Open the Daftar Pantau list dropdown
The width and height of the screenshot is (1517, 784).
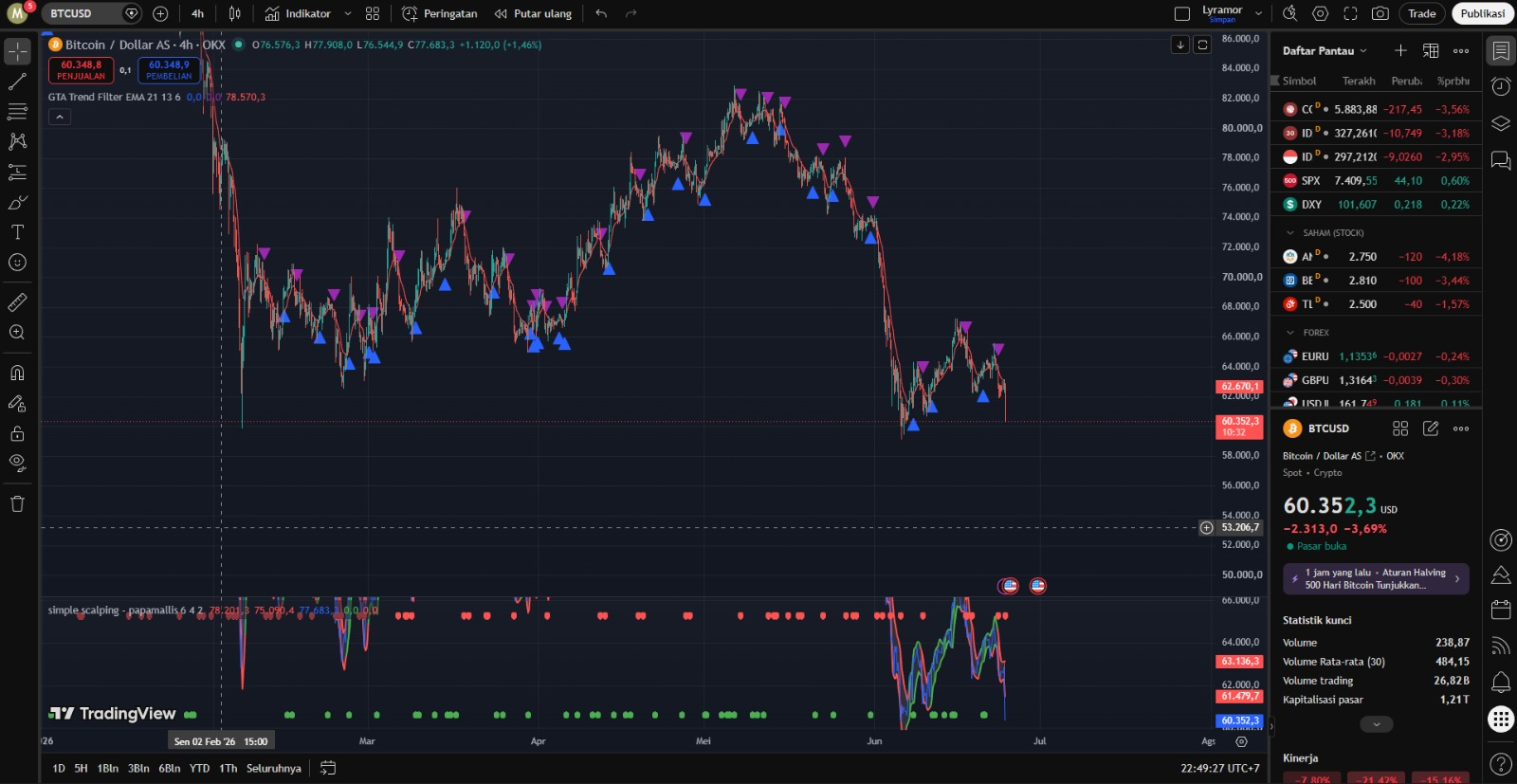pyautogui.click(x=1325, y=51)
